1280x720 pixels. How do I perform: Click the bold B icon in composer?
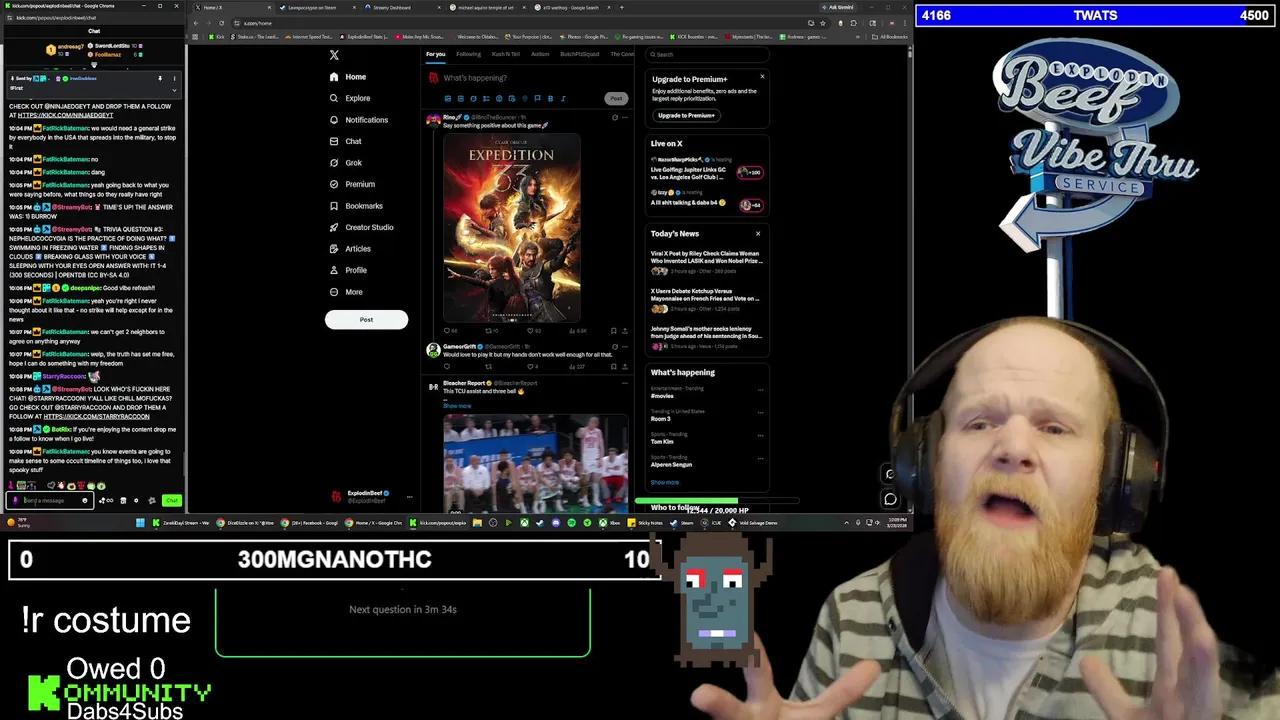550,98
